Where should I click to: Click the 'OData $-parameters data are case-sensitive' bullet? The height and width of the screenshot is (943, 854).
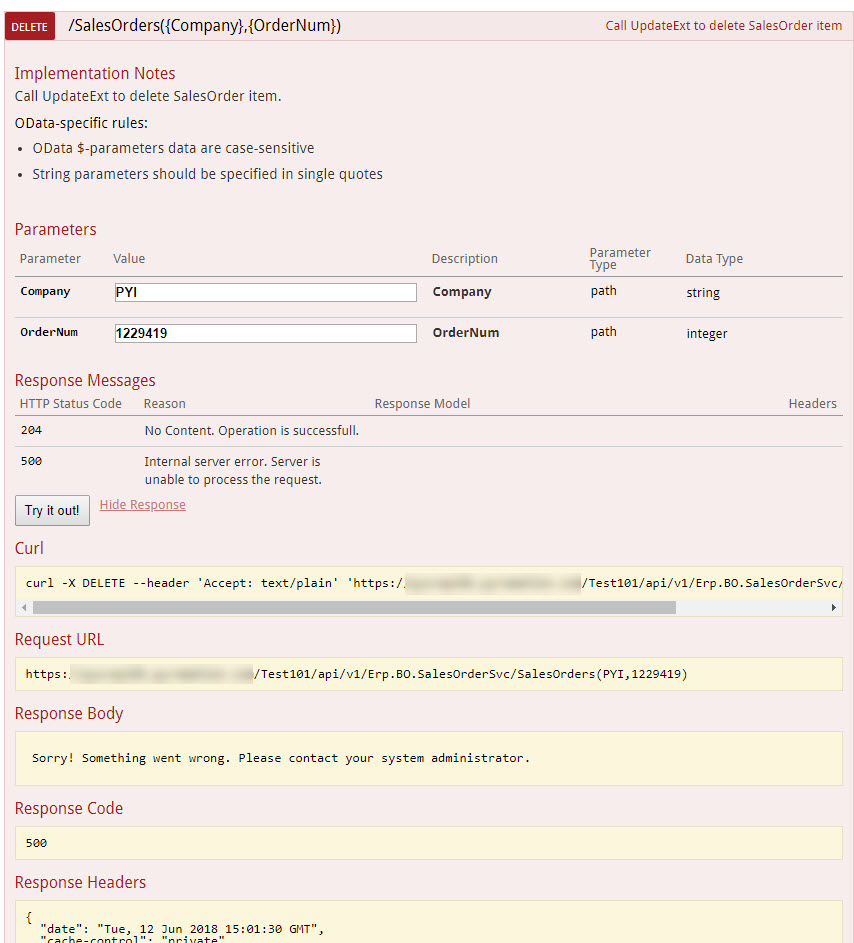click(x=173, y=148)
